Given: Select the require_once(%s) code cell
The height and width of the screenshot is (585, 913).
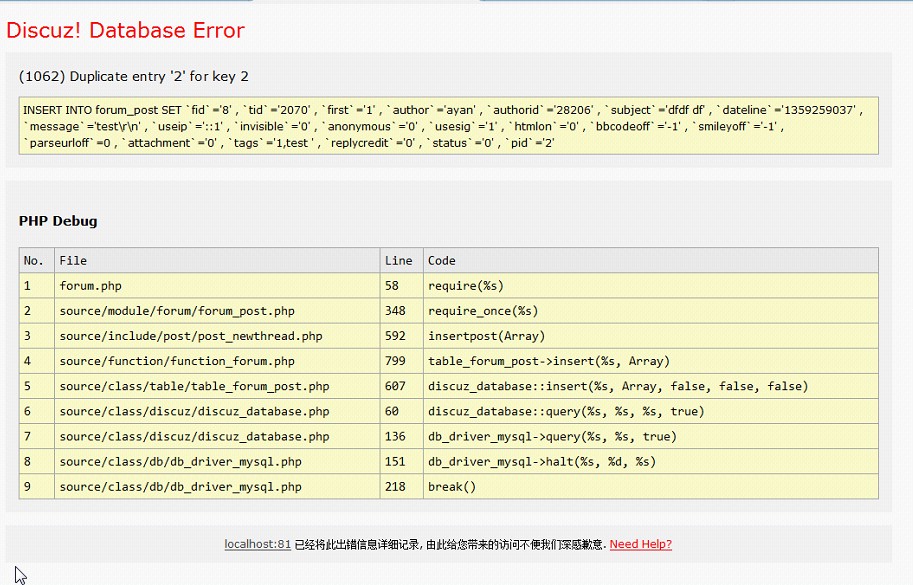Looking at the screenshot, I should pos(651,311).
